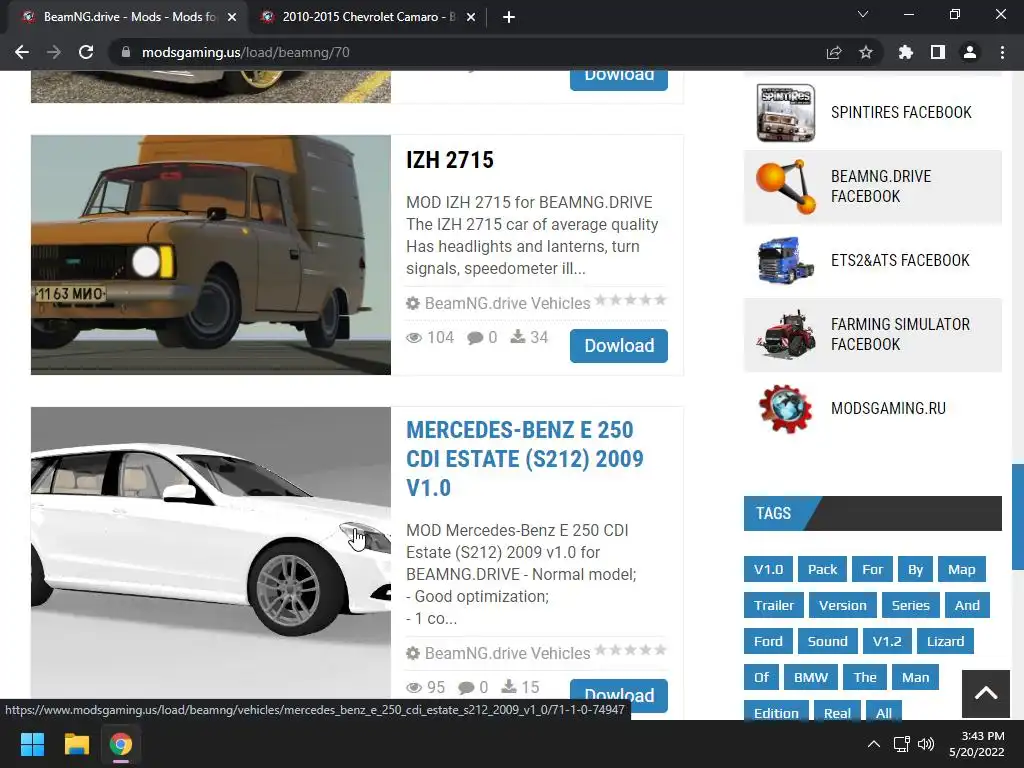Select the Series tag
Viewport: 1024px width, 768px height.
[910, 605]
